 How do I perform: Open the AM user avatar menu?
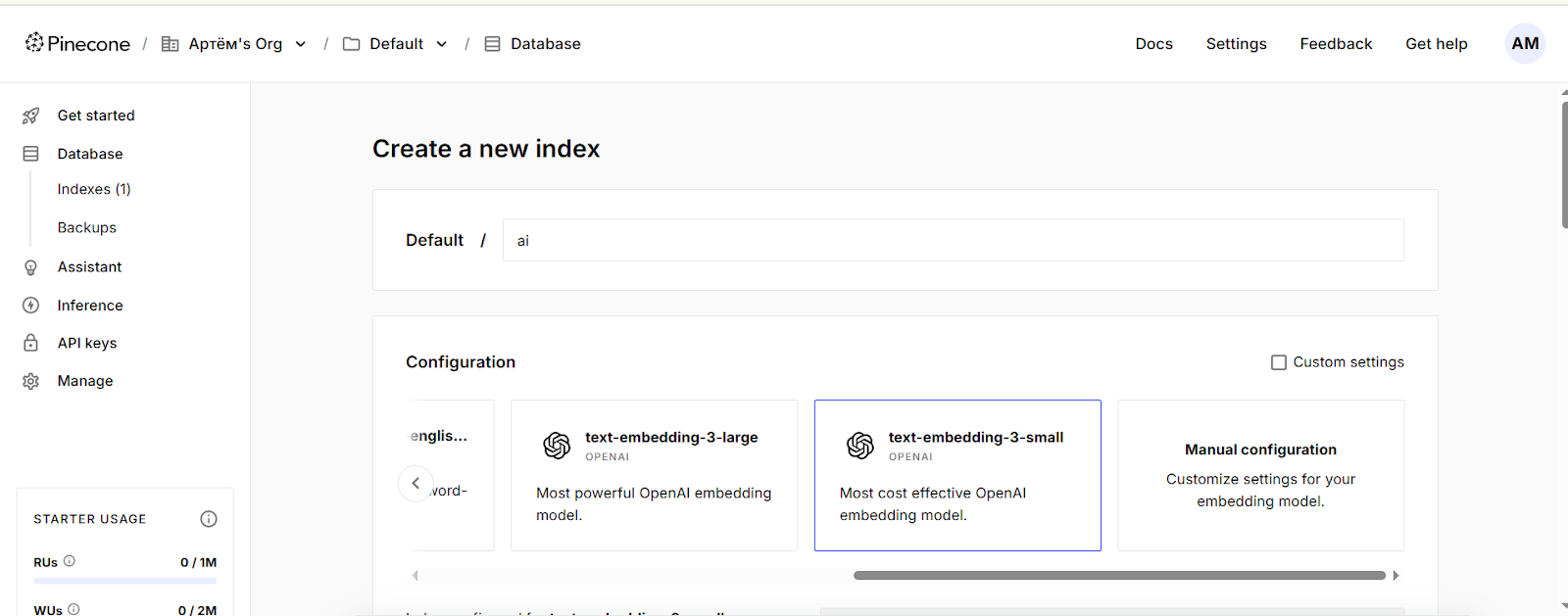(1525, 44)
